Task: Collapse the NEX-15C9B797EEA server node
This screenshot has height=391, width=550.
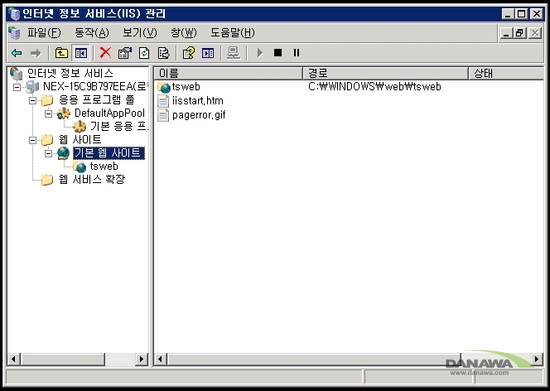Action: pos(17,87)
